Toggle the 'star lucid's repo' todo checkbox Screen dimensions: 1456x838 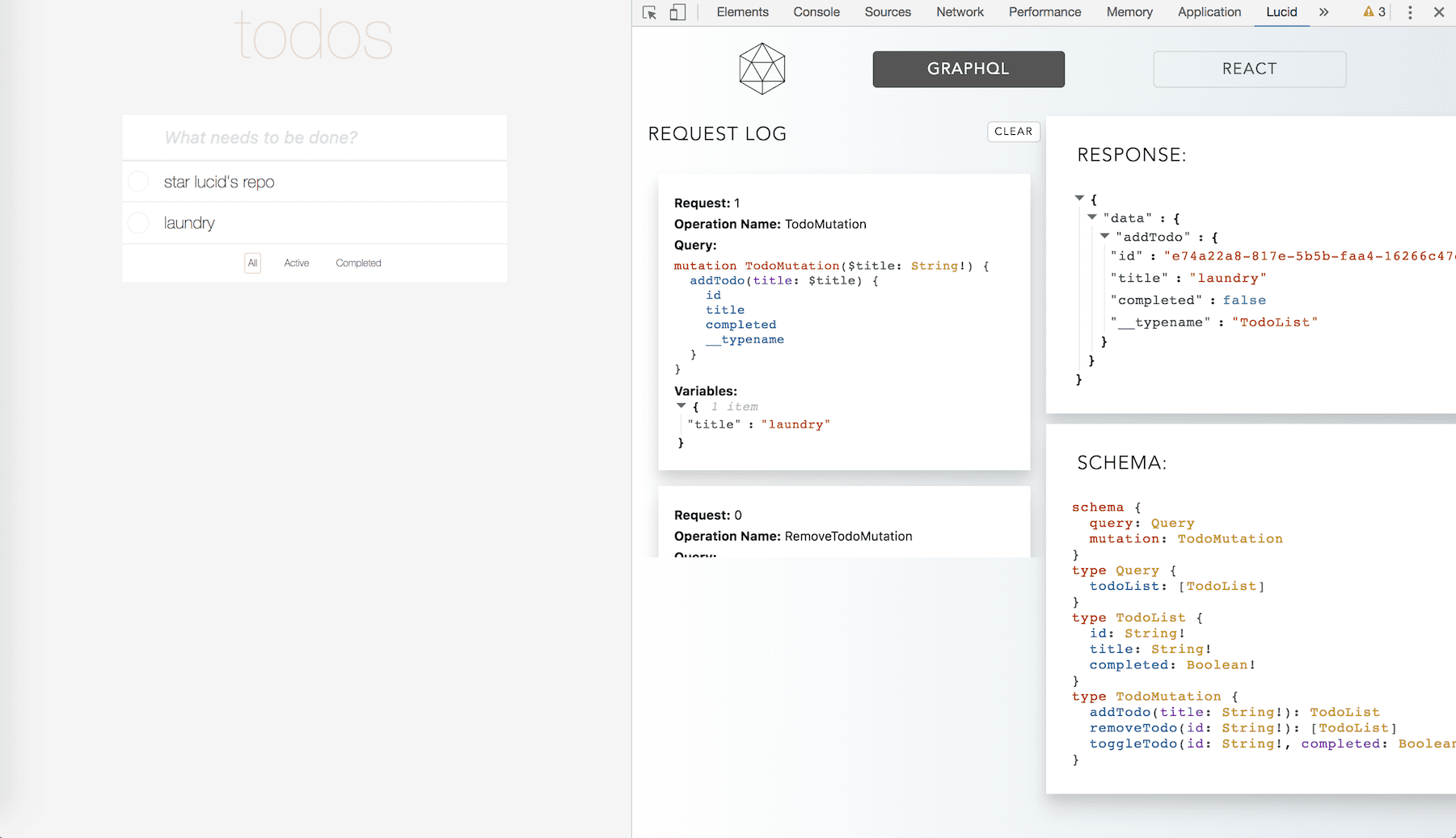(x=138, y=182)
